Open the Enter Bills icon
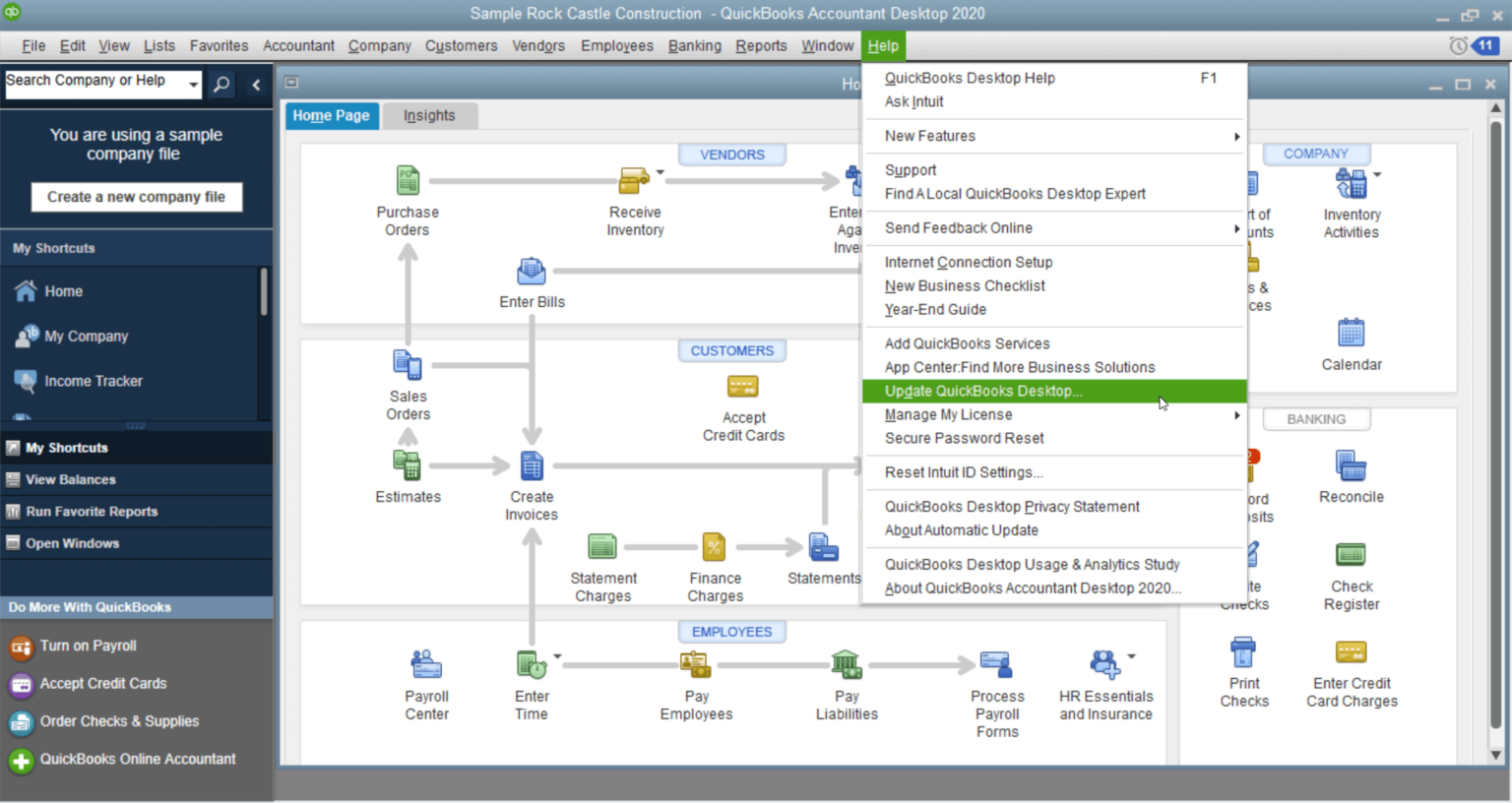 tap(532, 271)
